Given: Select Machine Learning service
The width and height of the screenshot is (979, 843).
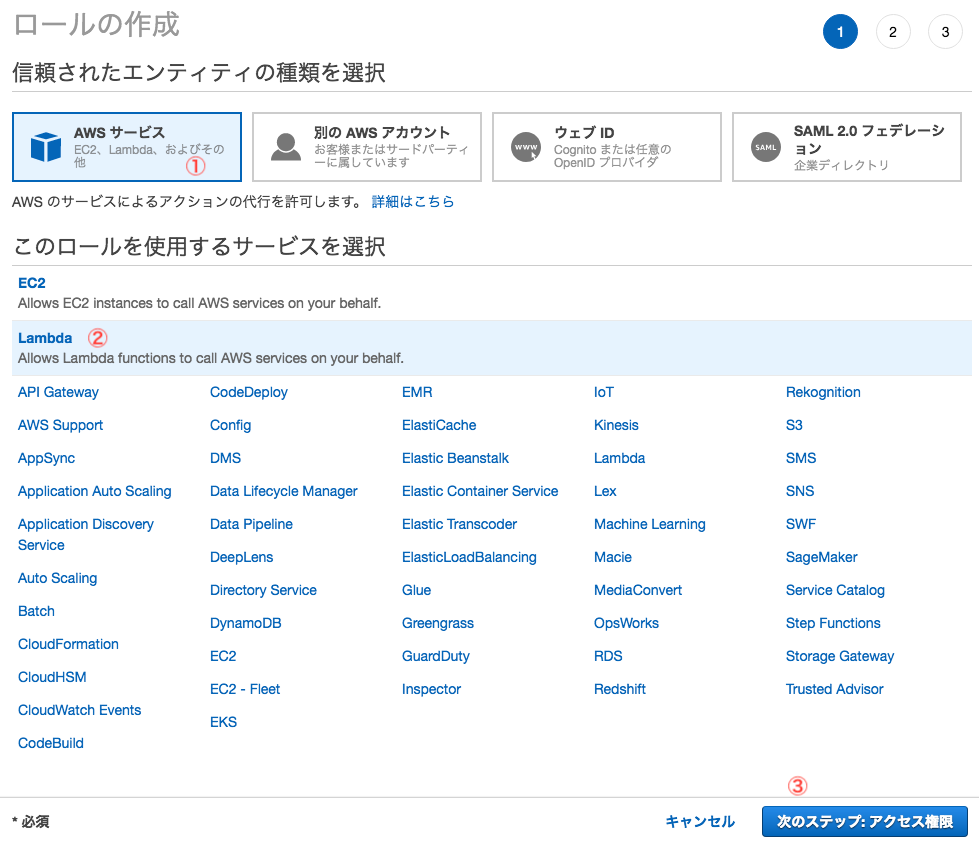Looking at the screenshot, I should 649,525.
